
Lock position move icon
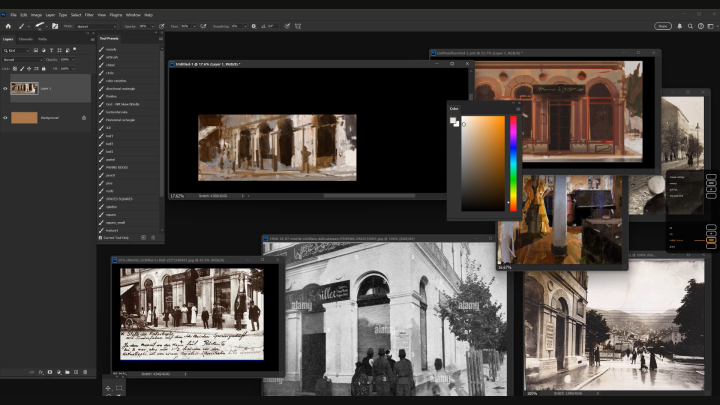pos(29,68)
